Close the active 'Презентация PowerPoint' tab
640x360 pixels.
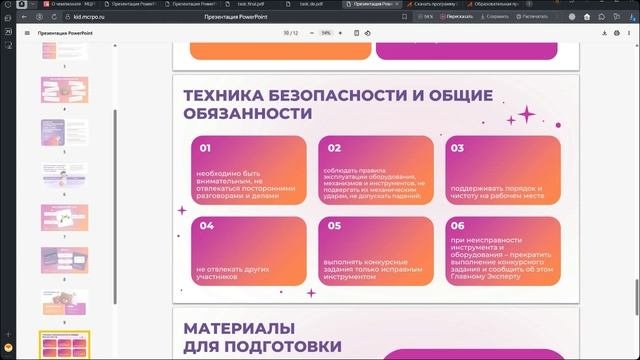click(397, 4)
